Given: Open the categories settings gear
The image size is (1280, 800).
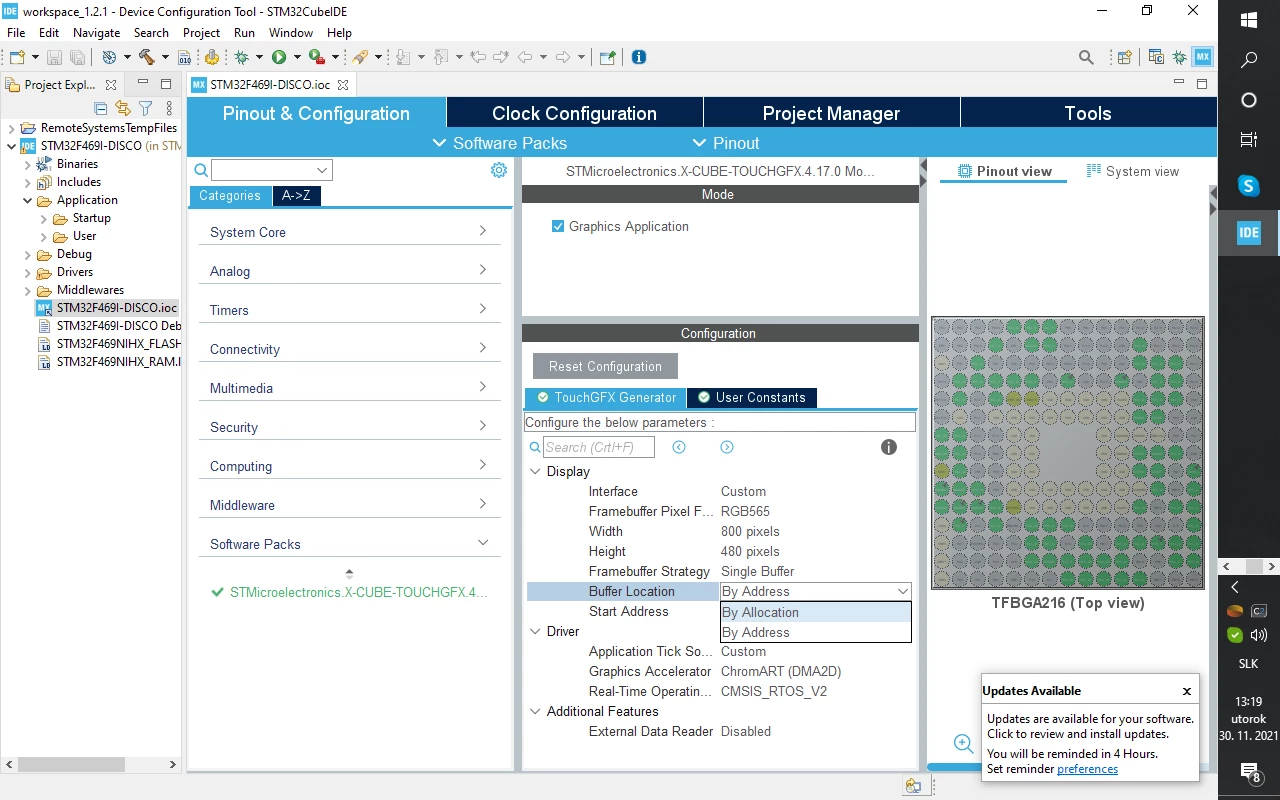Looking at the screenshot, I should pyautogui.click(x=499, y=170).
